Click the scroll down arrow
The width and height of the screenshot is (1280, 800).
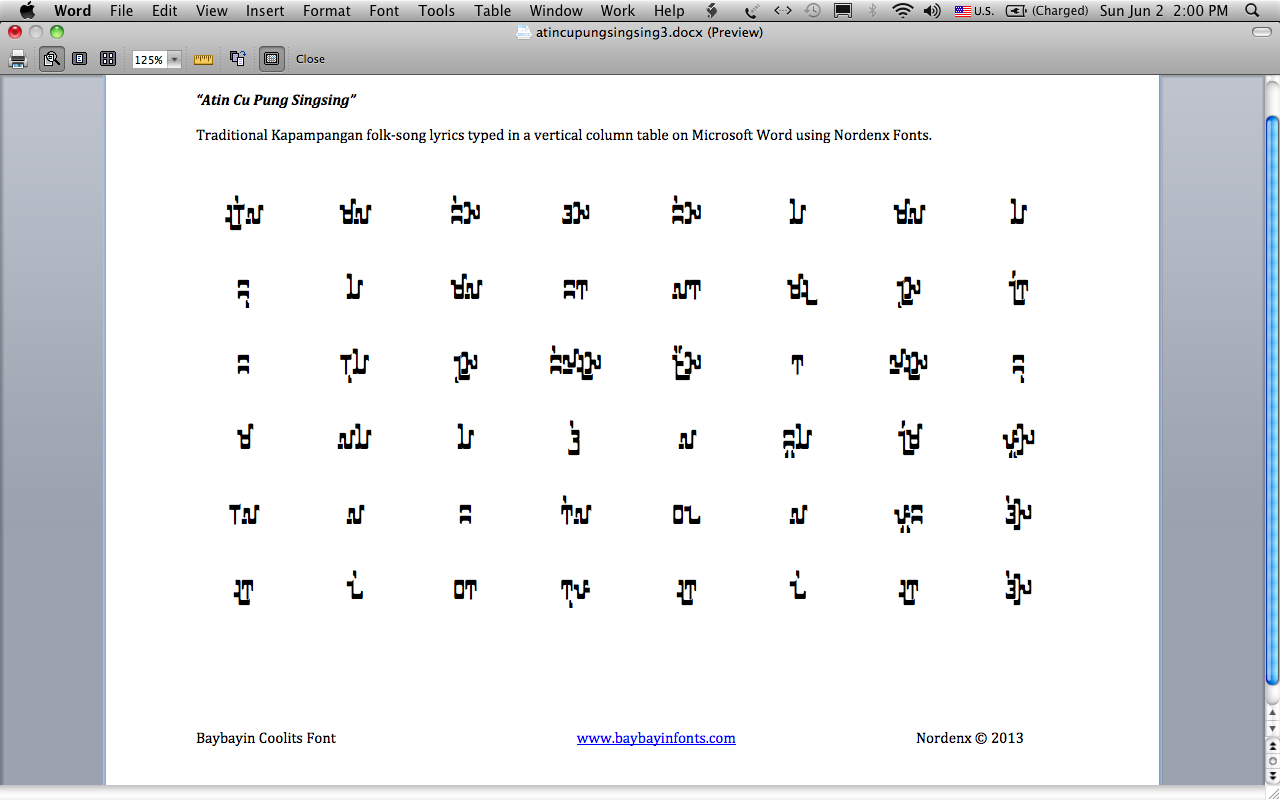tap(1272, 729)
